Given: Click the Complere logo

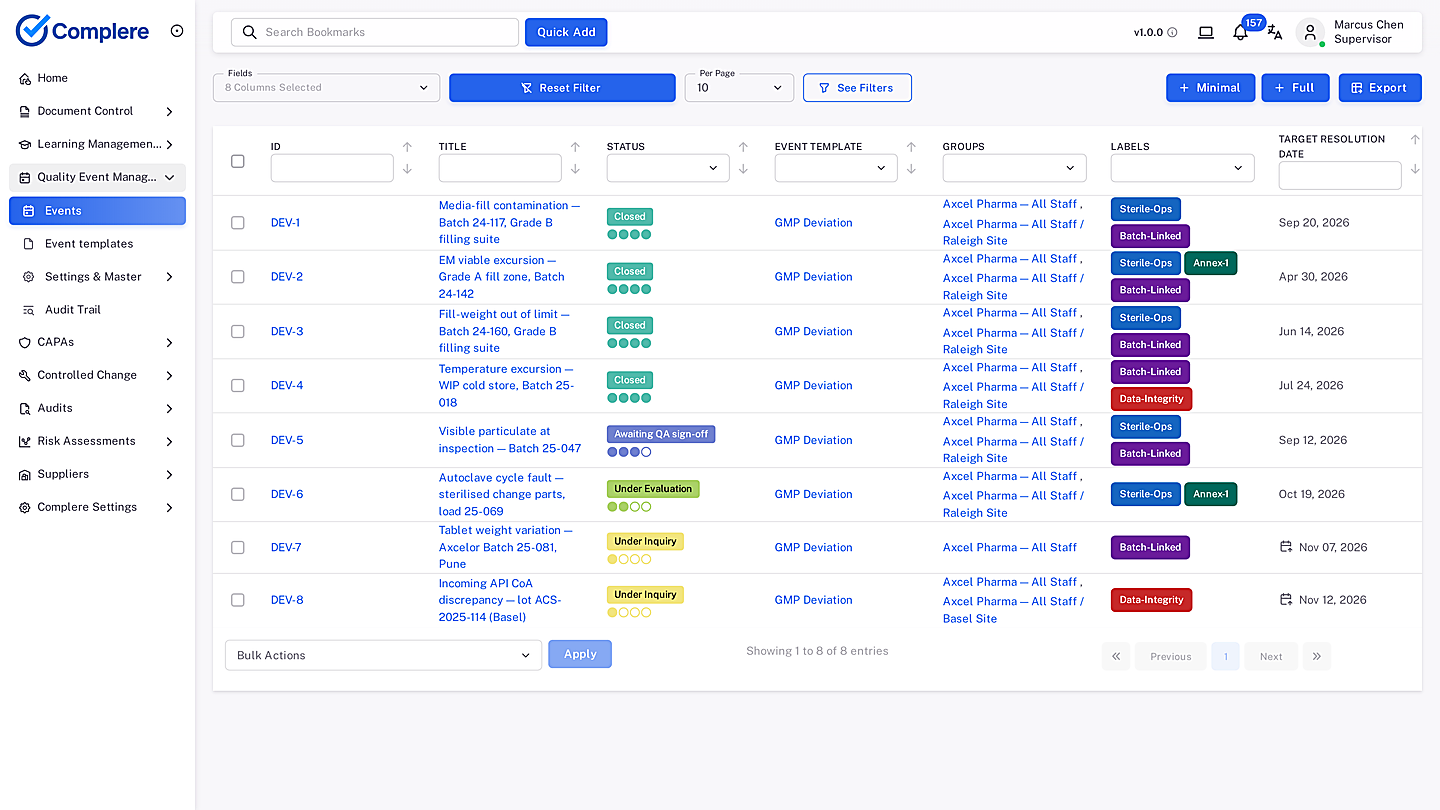Looking at the screenshot, I should point(82,31).
